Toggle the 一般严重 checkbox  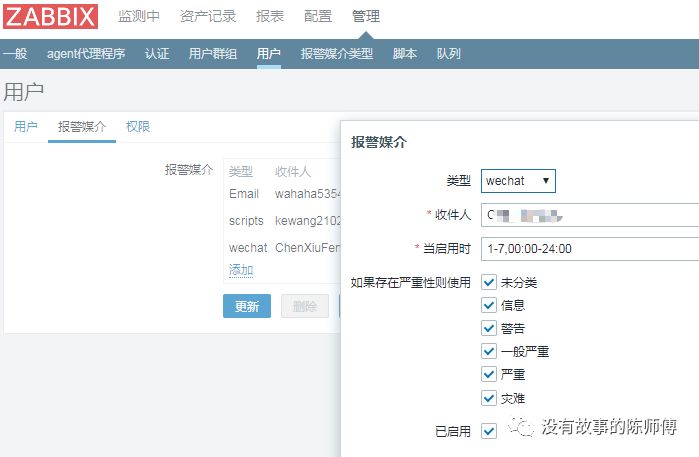coord(489,351)
